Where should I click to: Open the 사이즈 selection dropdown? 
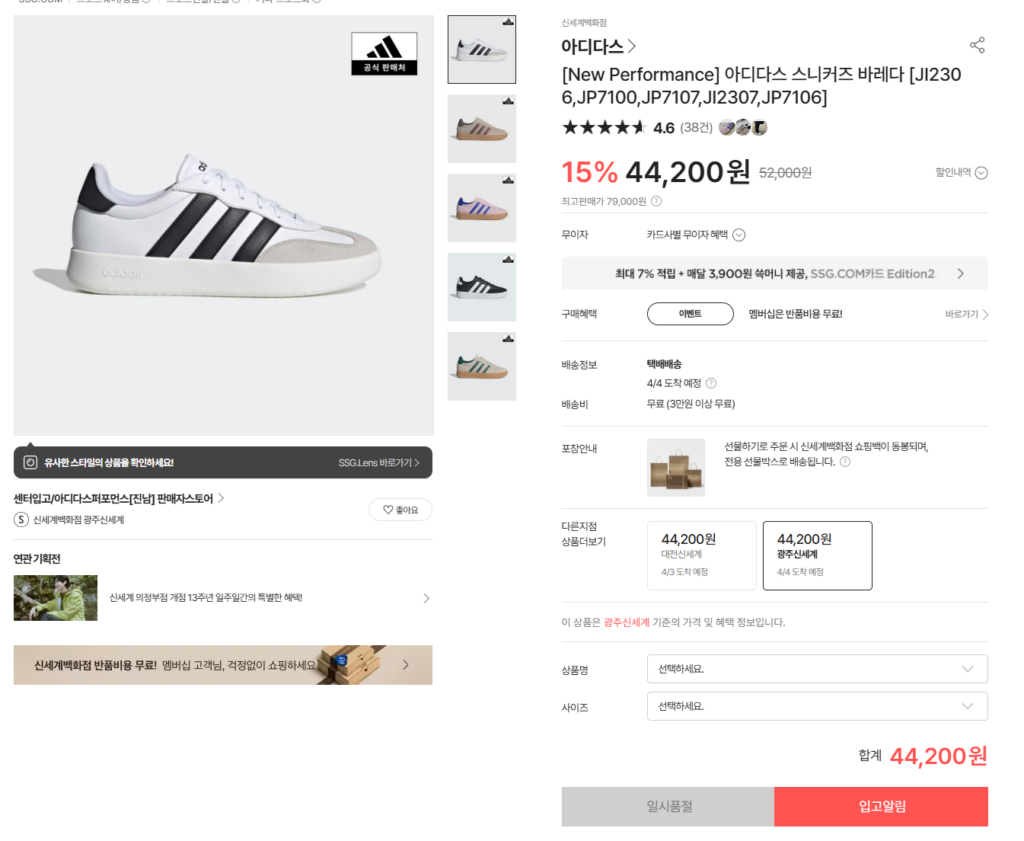816,706
